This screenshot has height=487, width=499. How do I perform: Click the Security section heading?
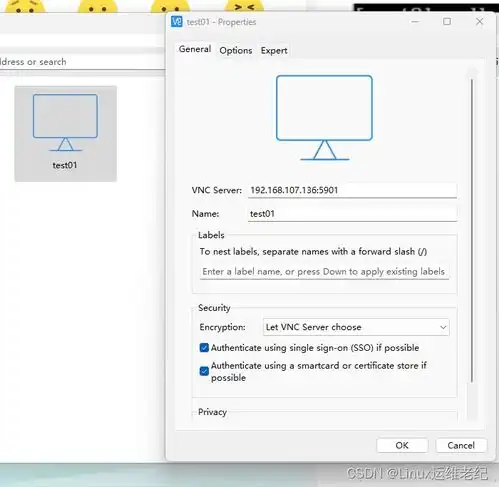point(214,308)
